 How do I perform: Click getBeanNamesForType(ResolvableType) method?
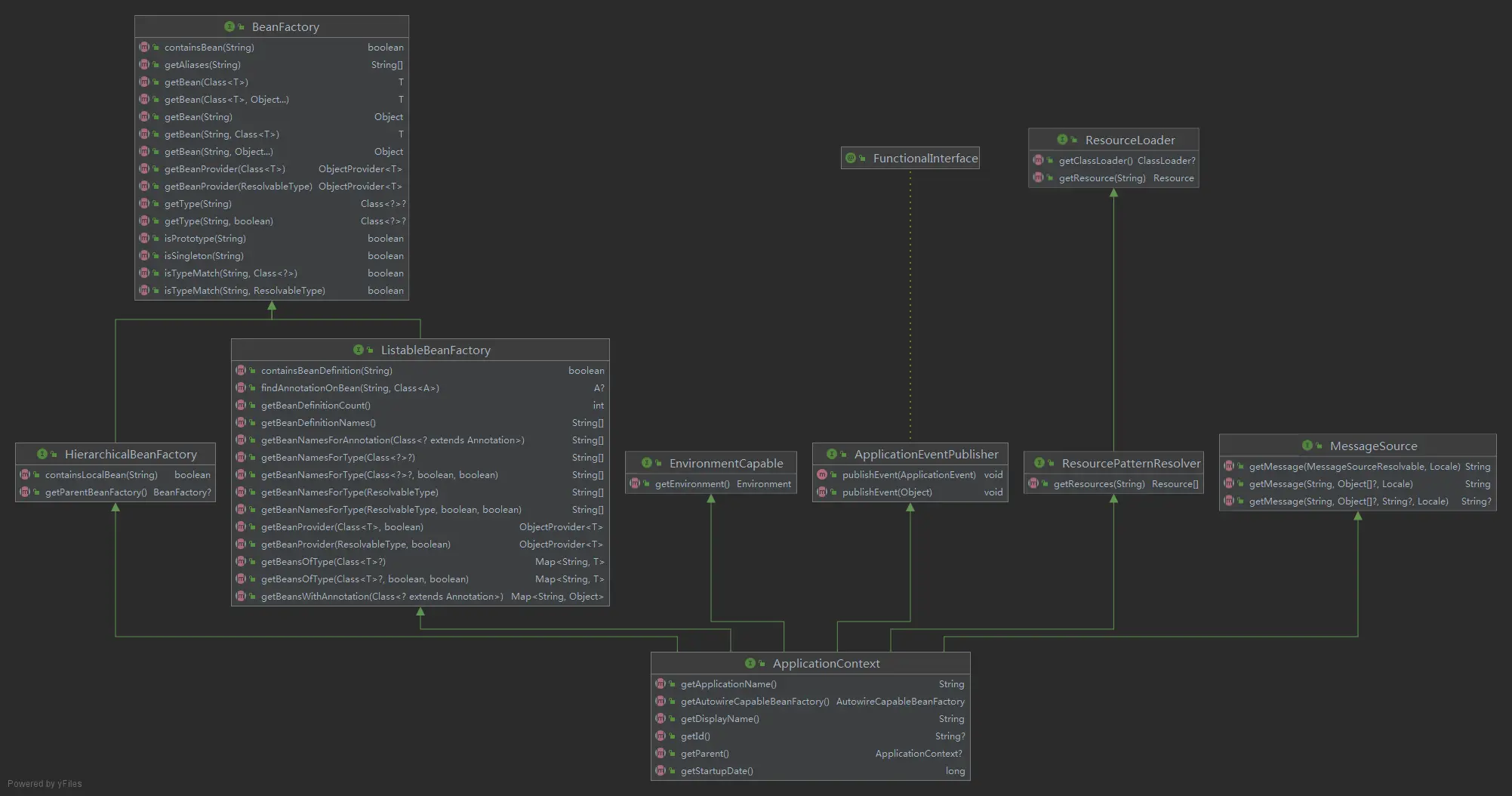(350, 492)
